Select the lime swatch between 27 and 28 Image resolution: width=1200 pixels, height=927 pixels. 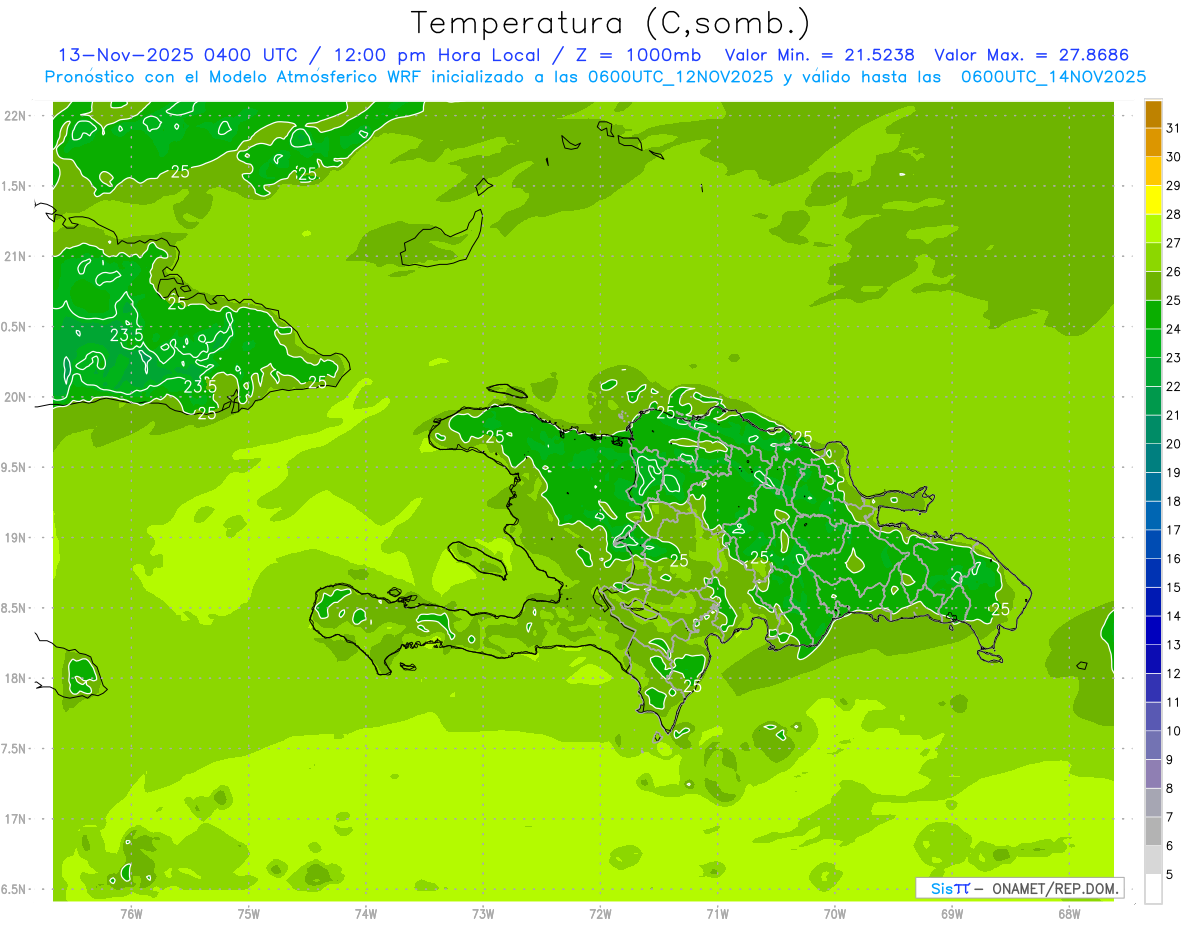[x=1153, y=229]
